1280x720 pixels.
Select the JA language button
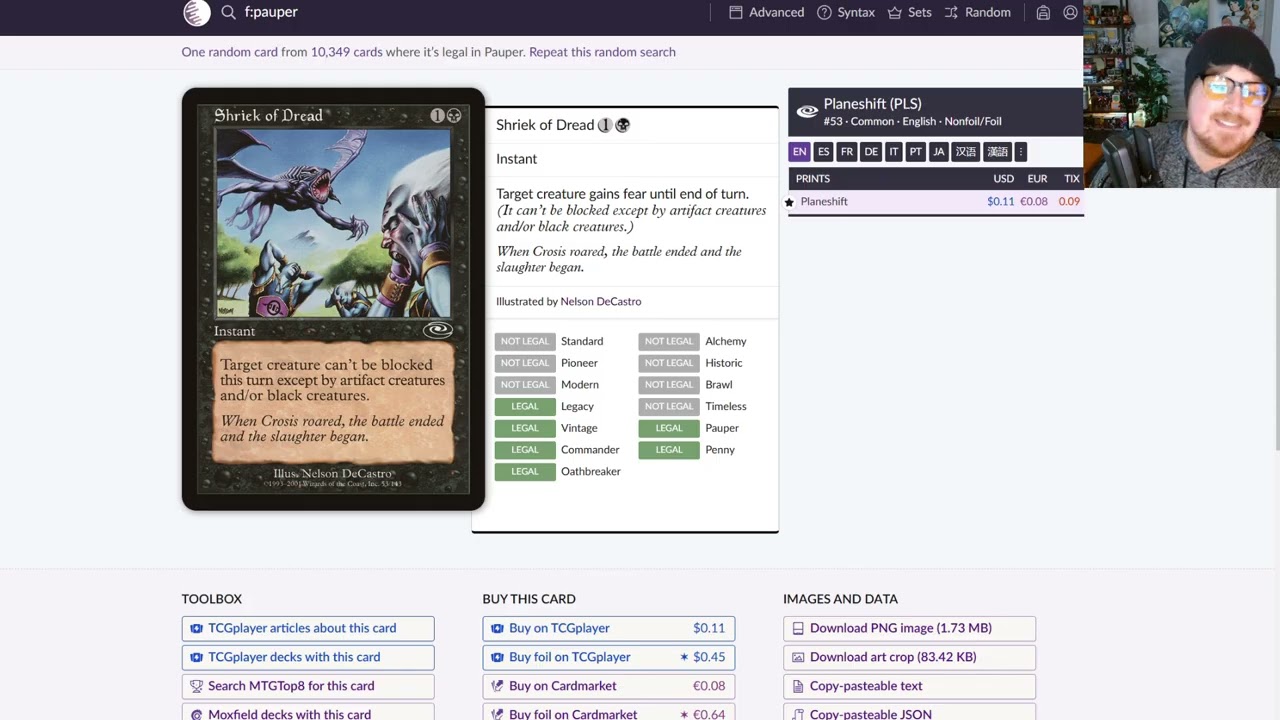(938, 152)
